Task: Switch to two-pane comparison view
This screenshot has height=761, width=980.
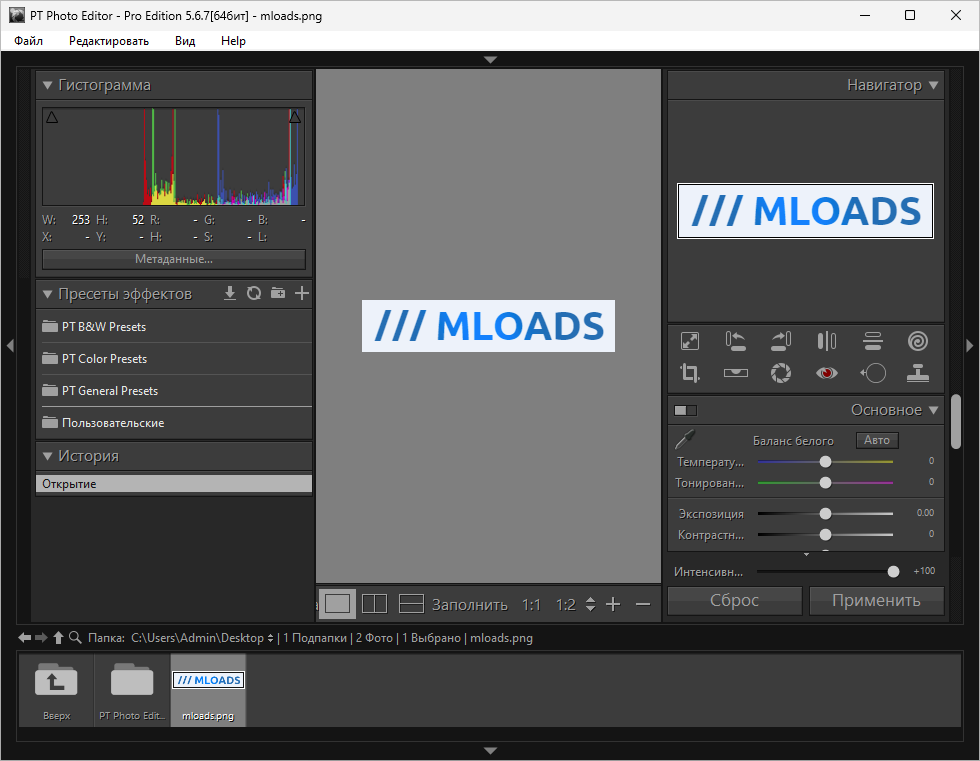Action: tap(374, 603)
